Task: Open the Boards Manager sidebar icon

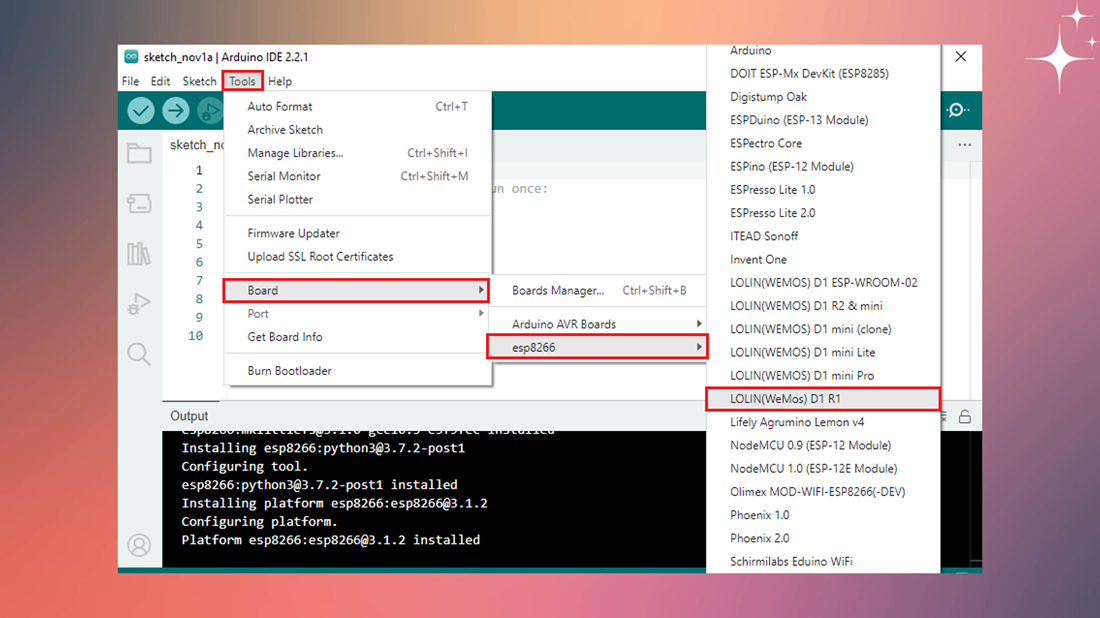Action: 139,203
